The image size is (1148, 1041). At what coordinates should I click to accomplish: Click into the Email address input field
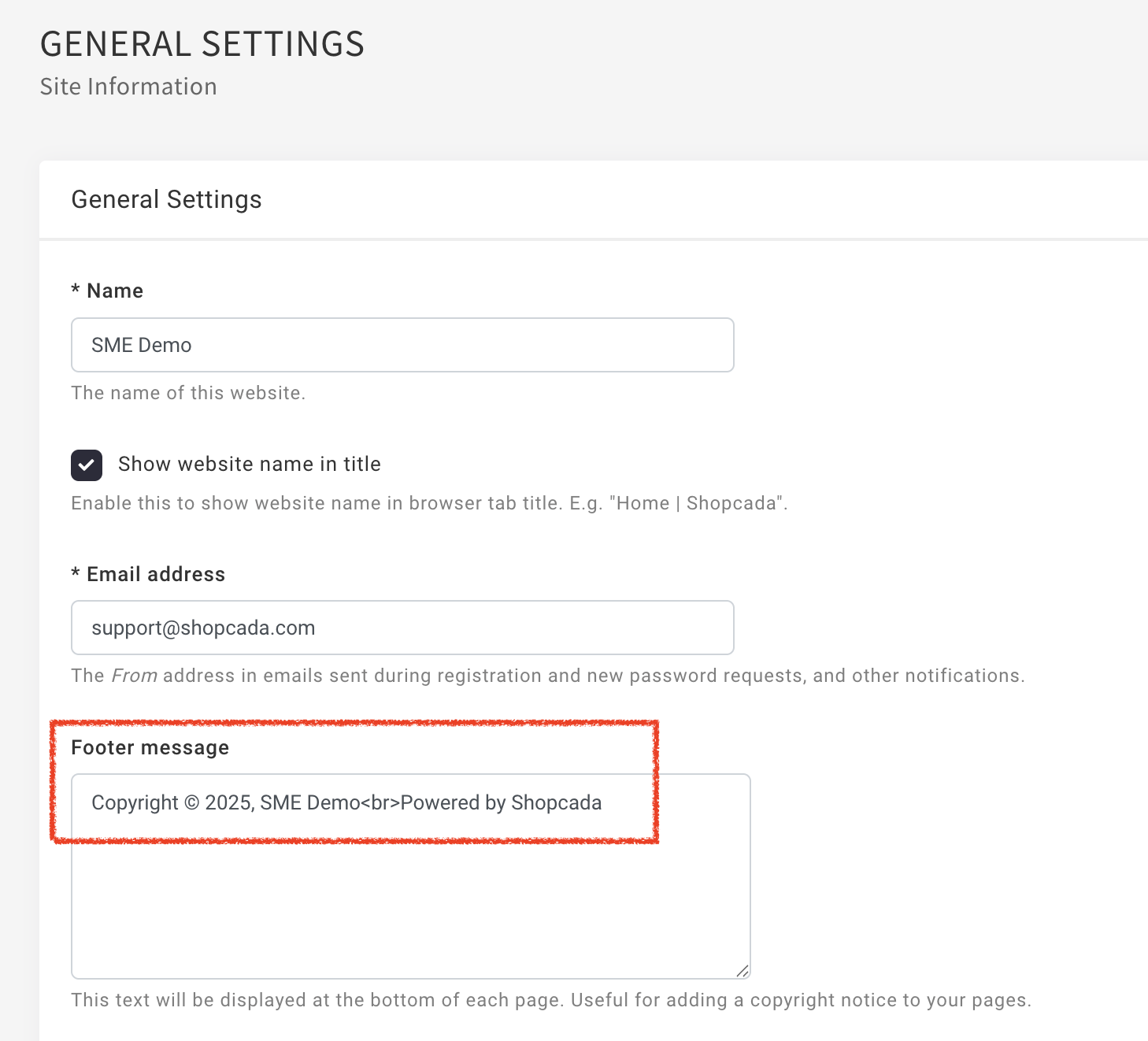click(402, 628)
